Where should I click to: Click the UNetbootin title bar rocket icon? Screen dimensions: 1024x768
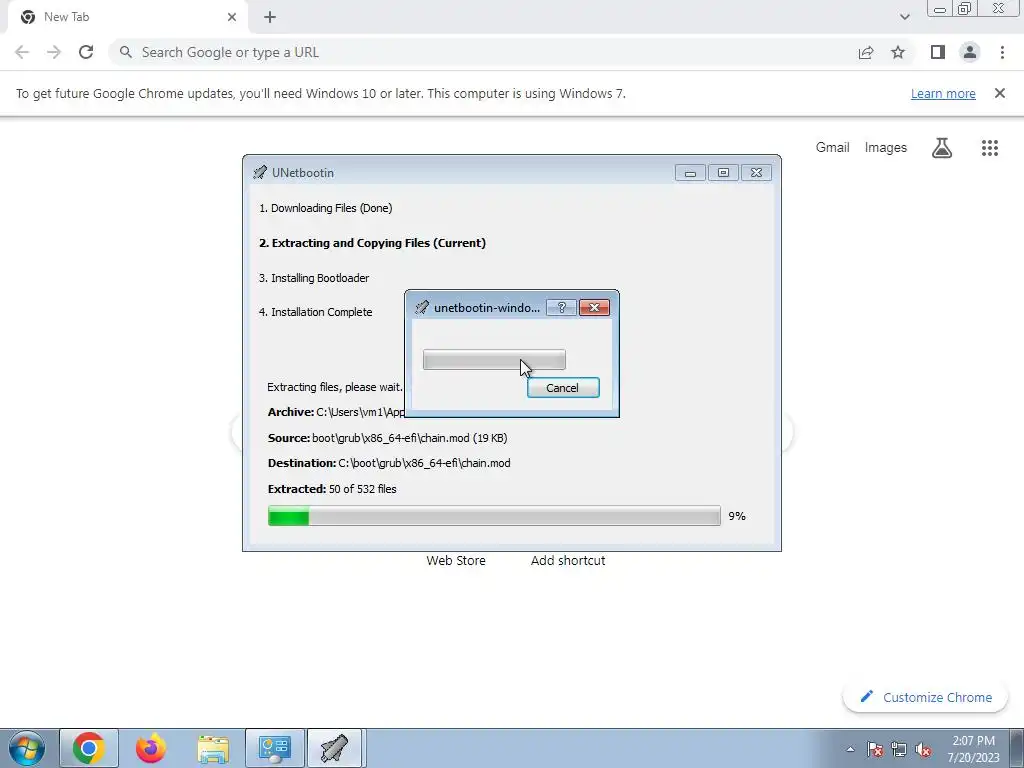pos(260,172)
